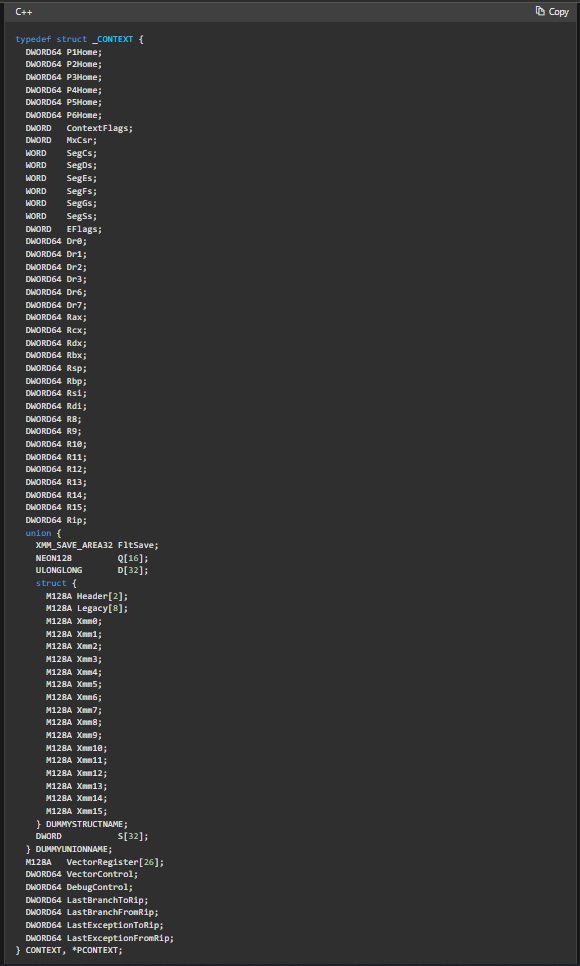Click the Copy icon in code header
Image resolution: width=580 pixels, height=966 pixels.
click(540, 11)
